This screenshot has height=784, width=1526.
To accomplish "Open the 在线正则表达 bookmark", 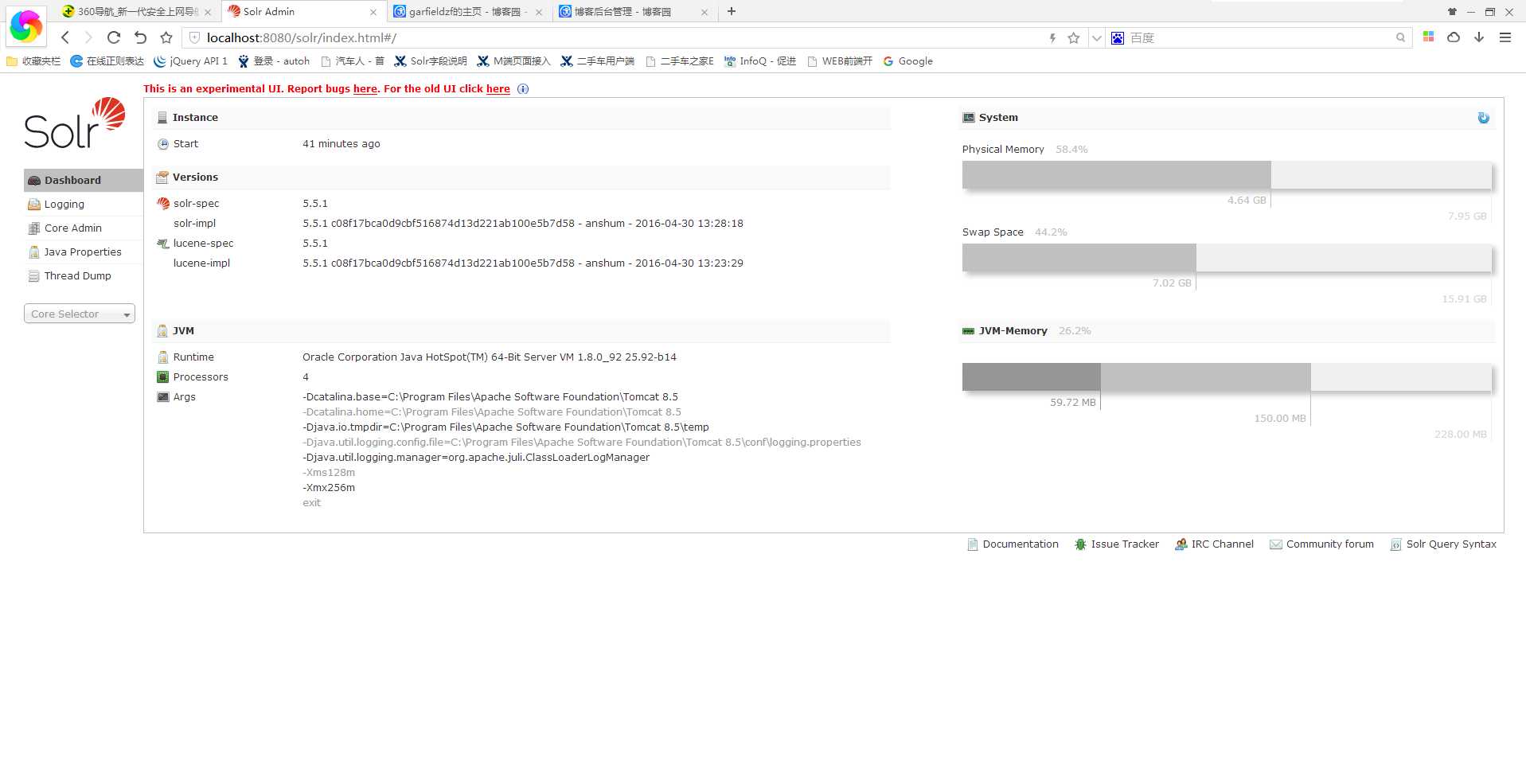I will pyautogui.click(x=107, y=61).
